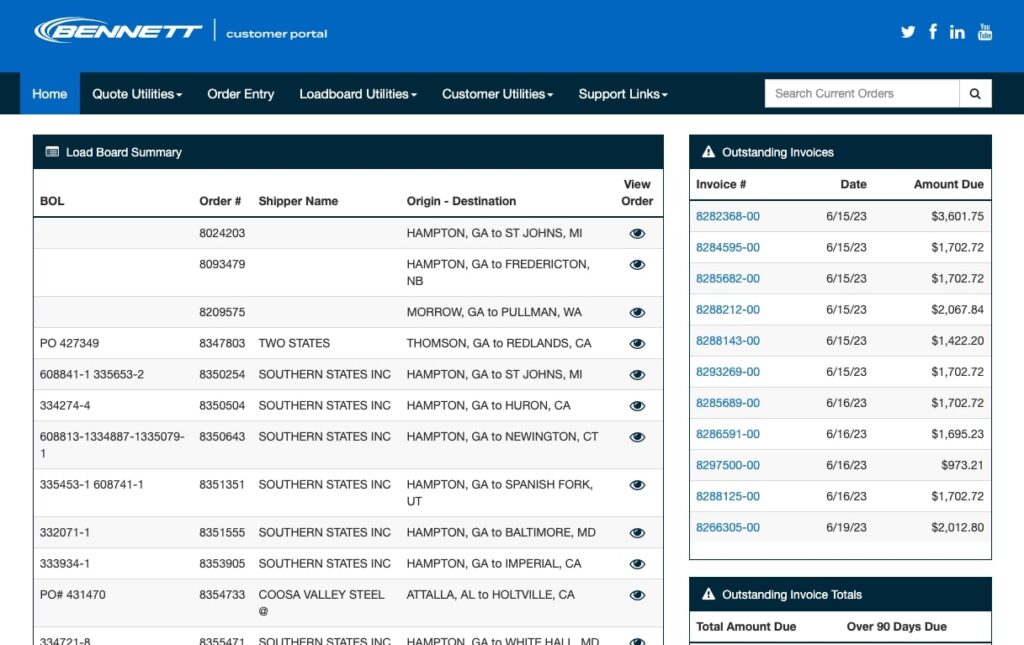Click shipper name TWO STATES

pos(294,343)
